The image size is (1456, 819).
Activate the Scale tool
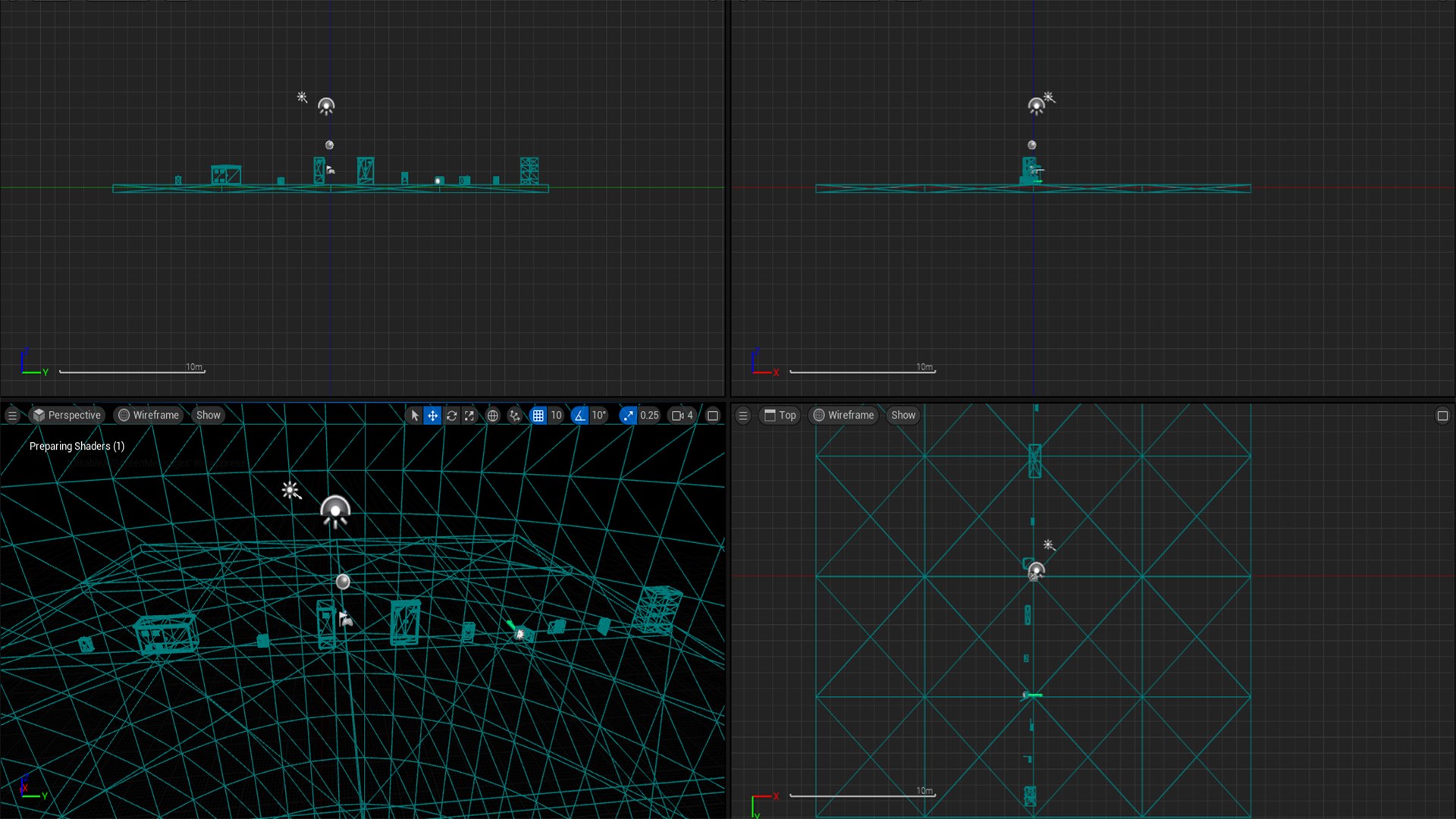[x=469, y=416]
